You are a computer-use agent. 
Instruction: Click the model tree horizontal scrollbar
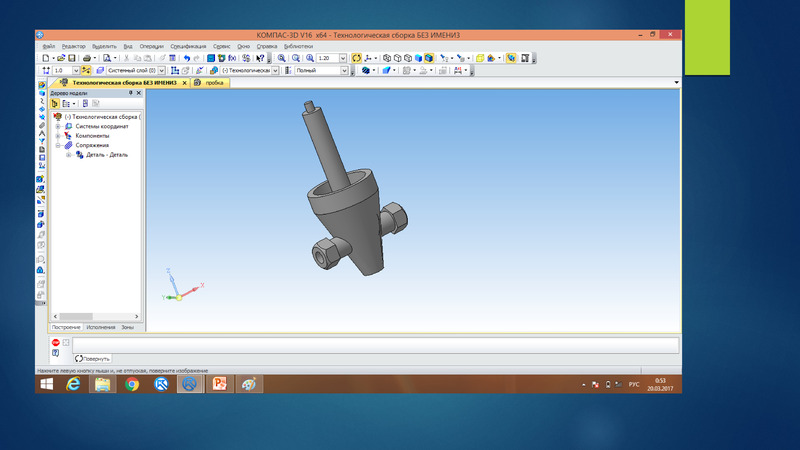point(96,316)
